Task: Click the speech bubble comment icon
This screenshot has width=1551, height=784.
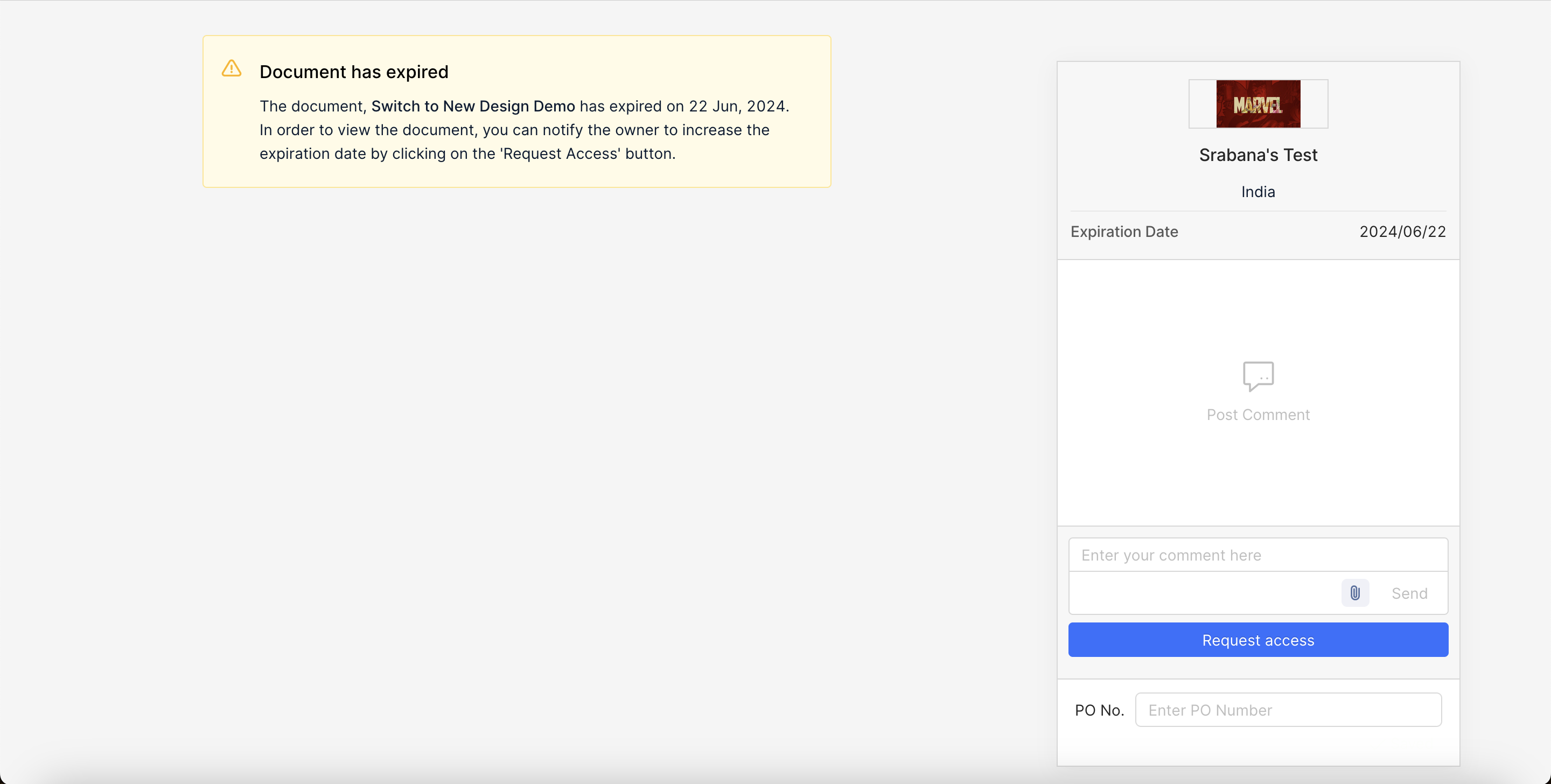Action: pos(1258,376)
